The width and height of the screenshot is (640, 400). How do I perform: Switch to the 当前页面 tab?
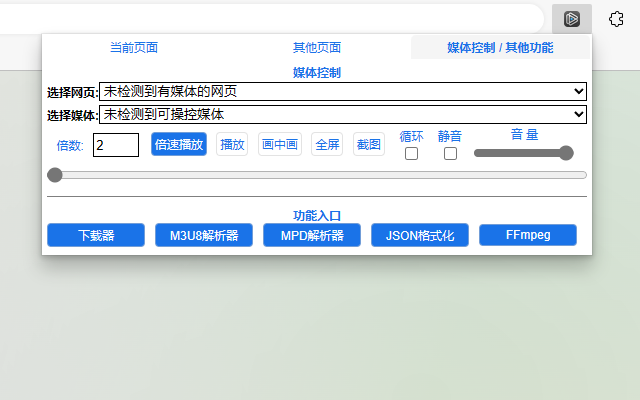pyautogui.click(x=134, y=47)
